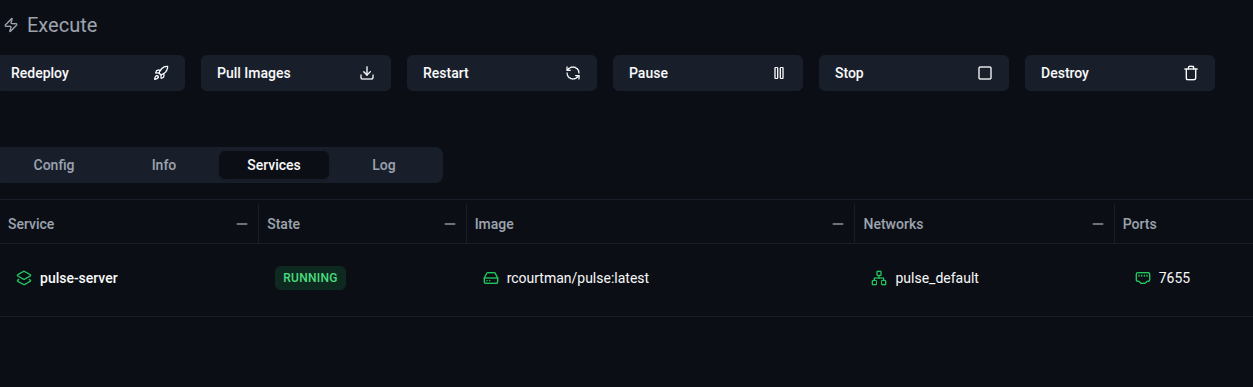Click the refresh arrows icon on Restart

[573, 73]
